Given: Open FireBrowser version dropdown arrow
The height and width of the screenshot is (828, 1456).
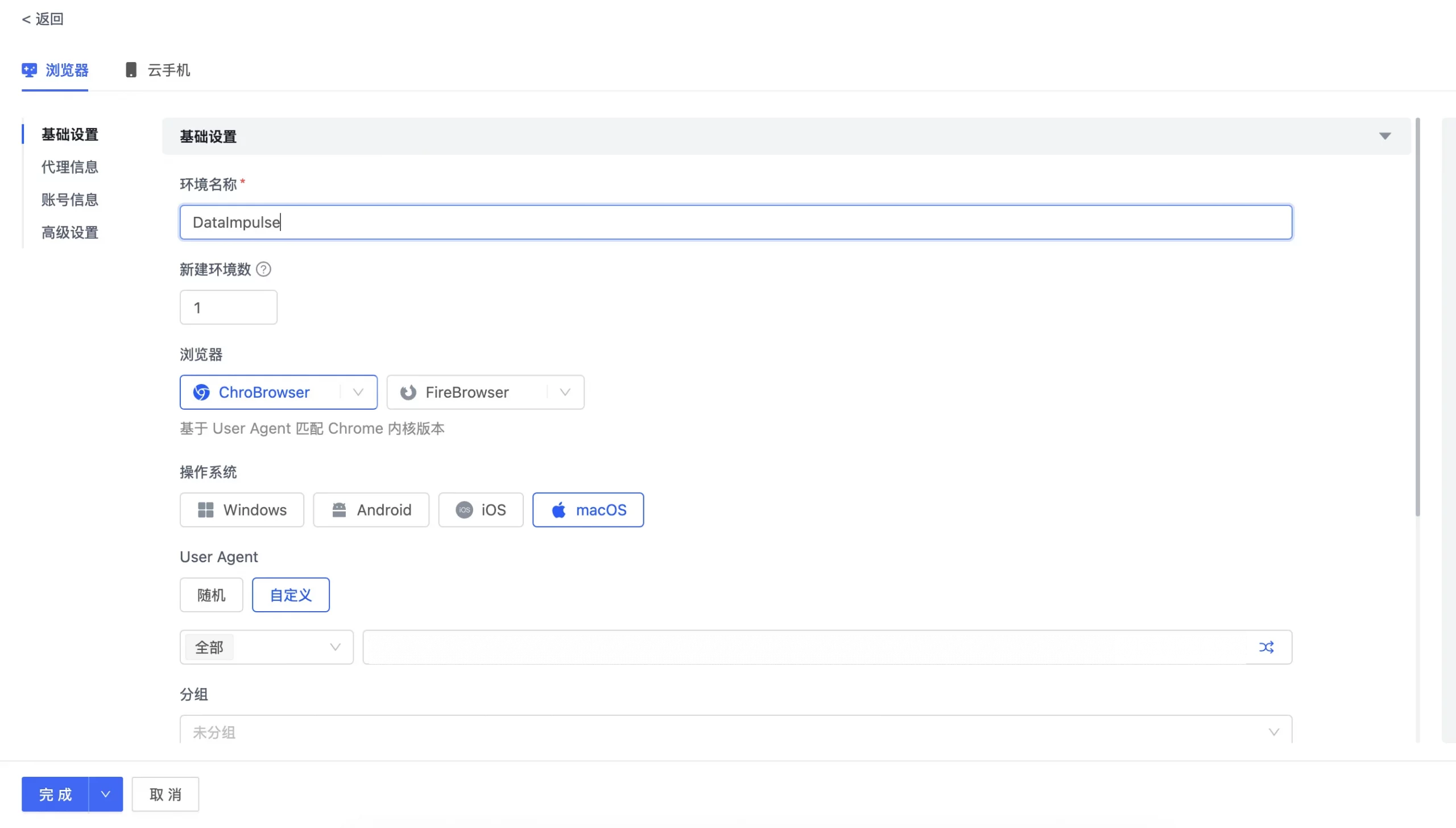Looking at the screenshot, I should pyautogui.click(x=565, y=392).
